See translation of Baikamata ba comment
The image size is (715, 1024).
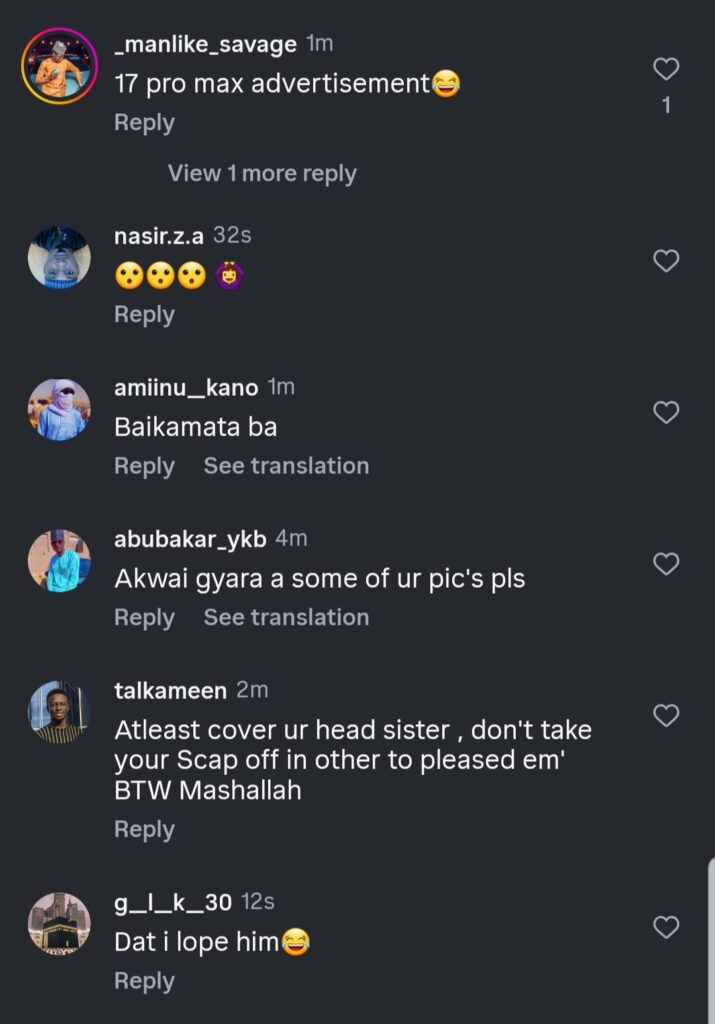pos(286,466)
